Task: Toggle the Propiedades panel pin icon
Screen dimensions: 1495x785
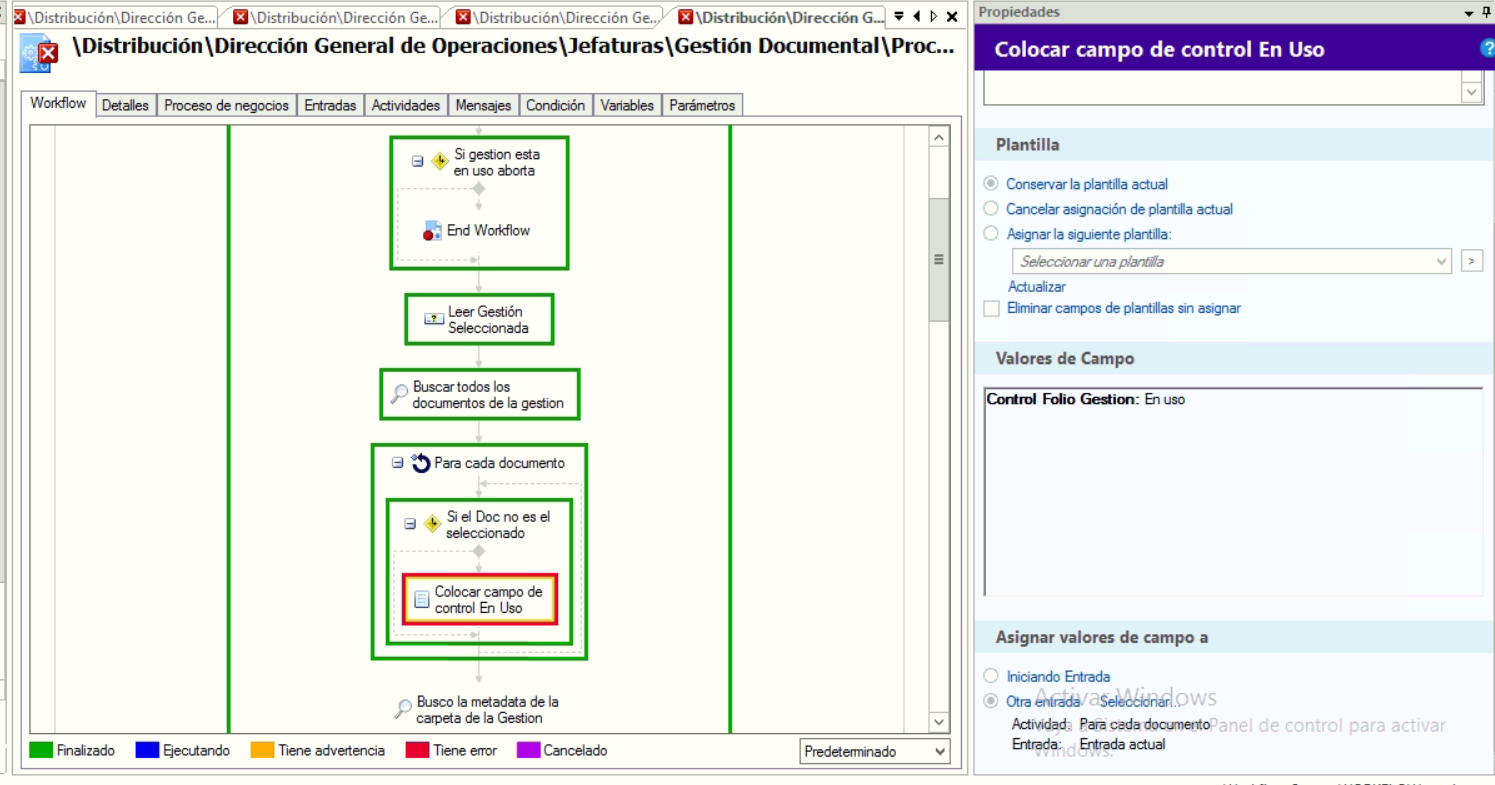Action: (x=1486, y=12)
